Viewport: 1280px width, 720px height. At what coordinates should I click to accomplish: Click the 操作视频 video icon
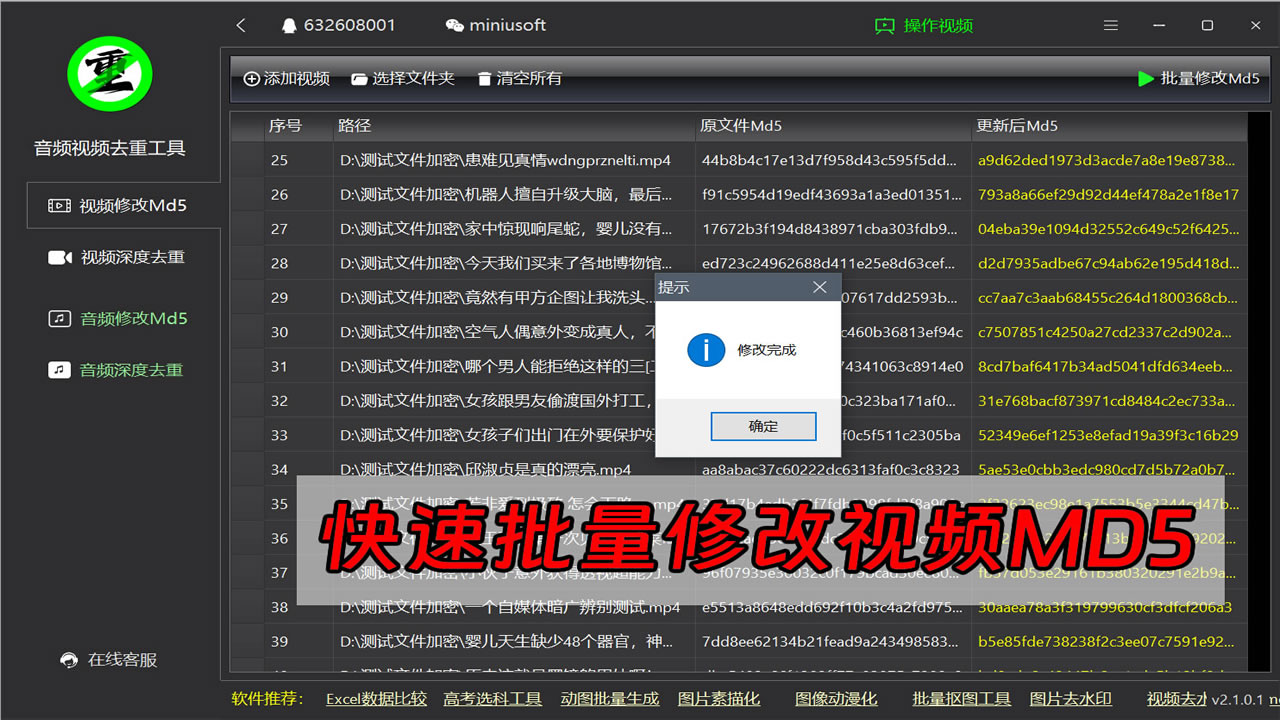(x=884, y=25)
